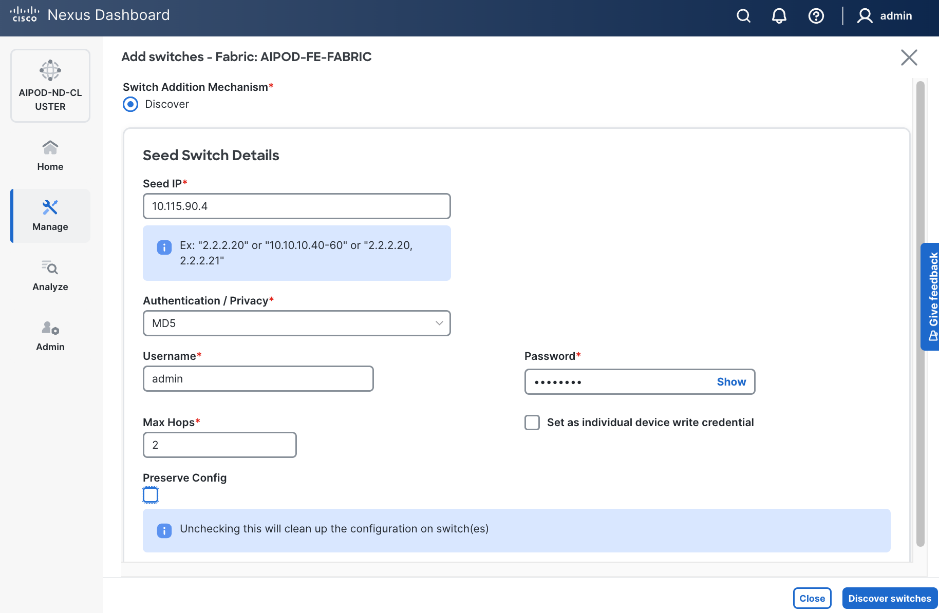Screen dimensions: 939x613
Task: Open the search magnifier icon
Action: pos(742,16)
